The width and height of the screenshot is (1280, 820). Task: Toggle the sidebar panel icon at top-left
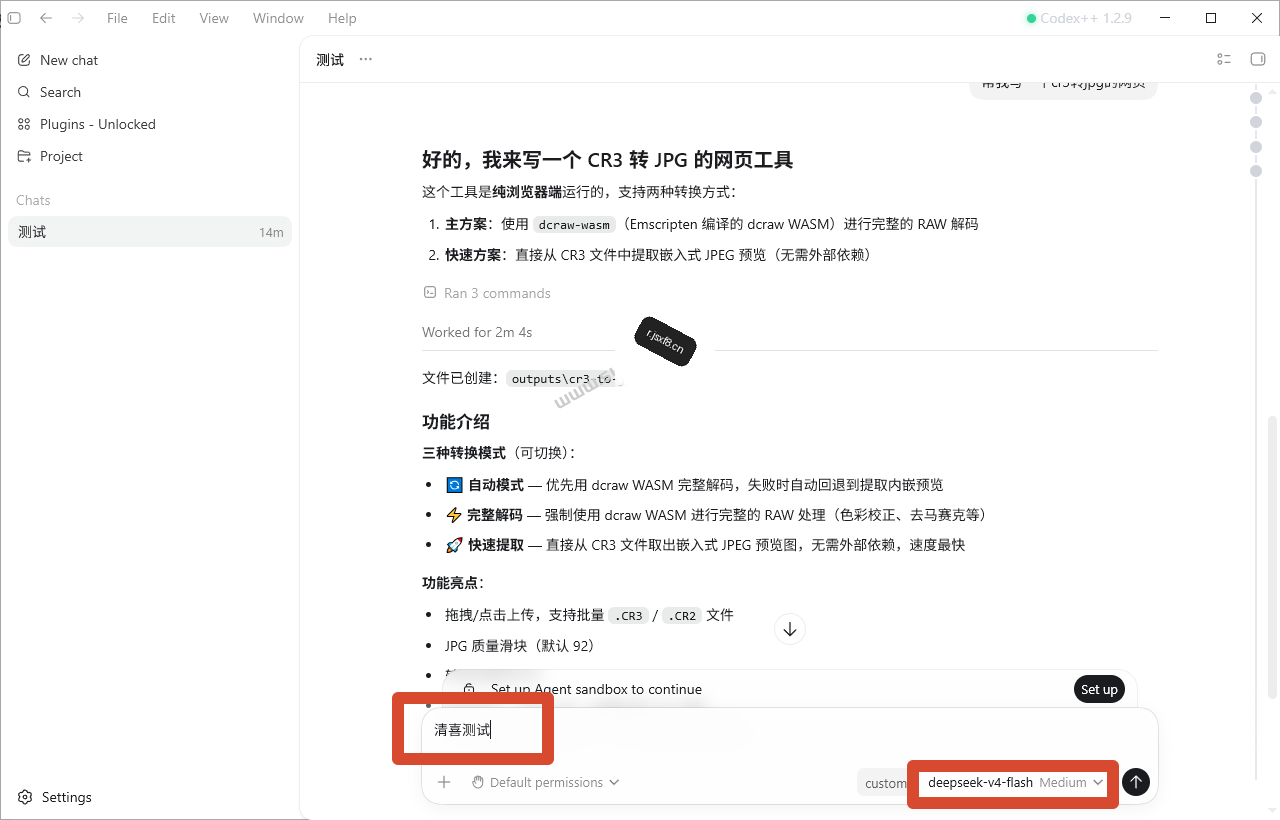click(14, 18)
